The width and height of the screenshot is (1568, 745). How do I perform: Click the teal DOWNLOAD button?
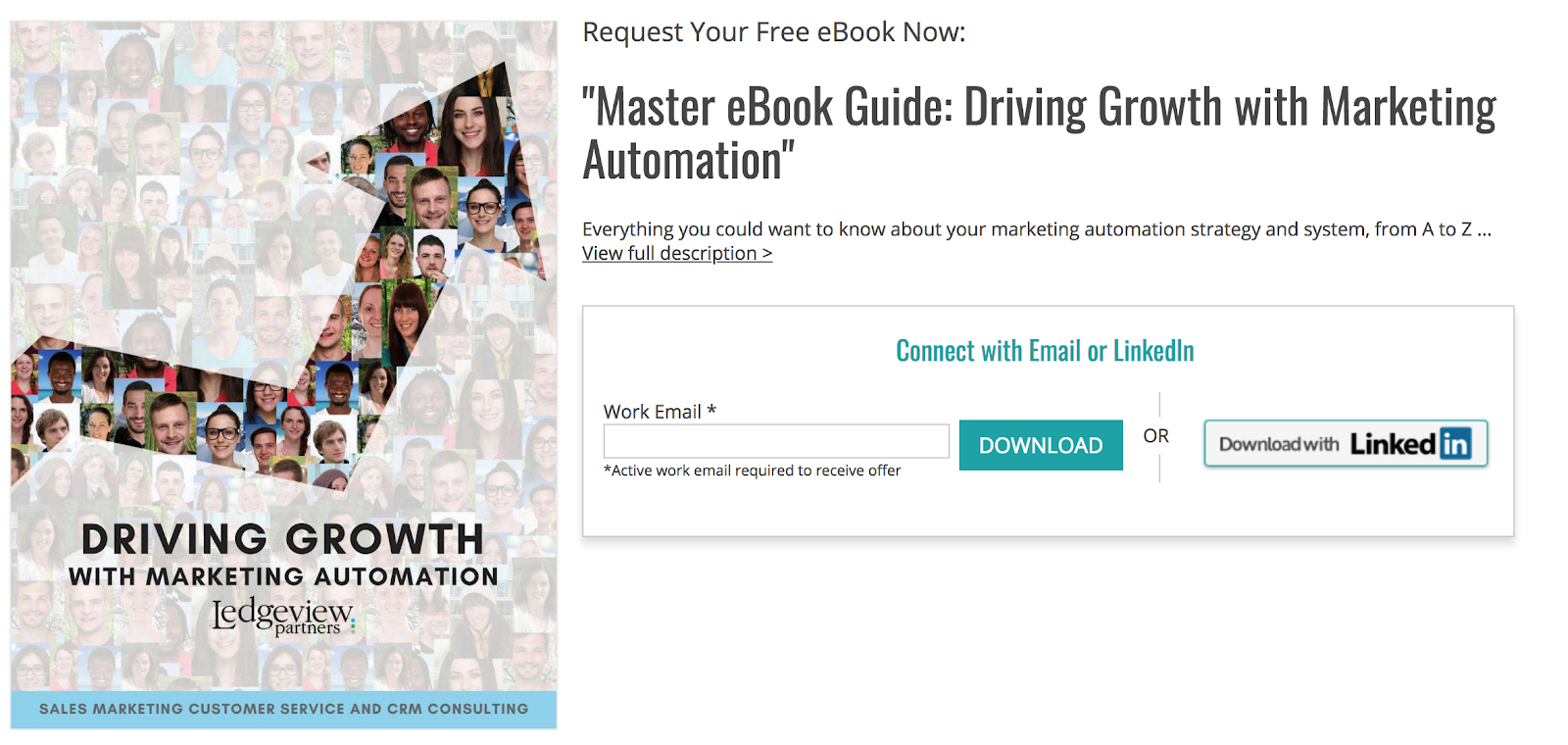[1041, 445]
